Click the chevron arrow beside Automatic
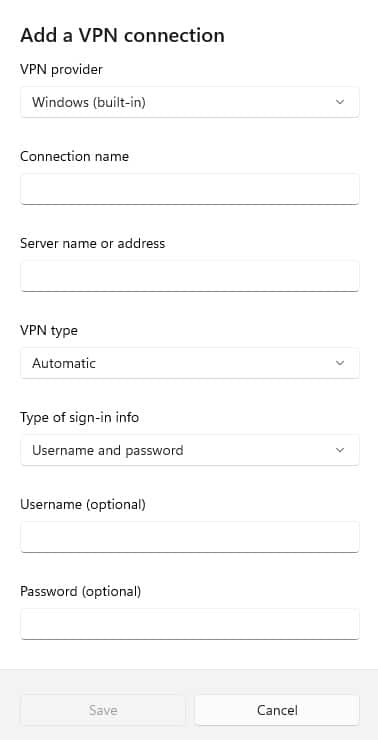378x740 pixels. click(x=340, y=363)
